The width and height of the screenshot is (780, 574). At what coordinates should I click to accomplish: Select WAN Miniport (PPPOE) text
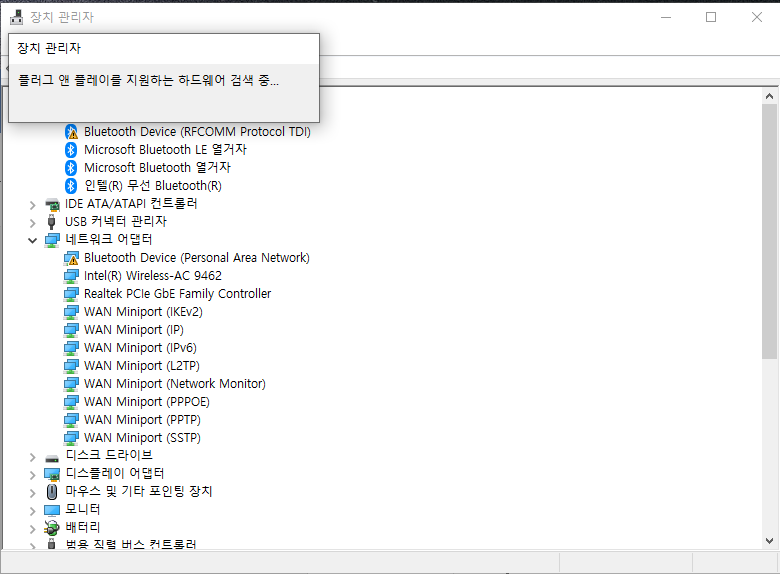coord(147,401)
